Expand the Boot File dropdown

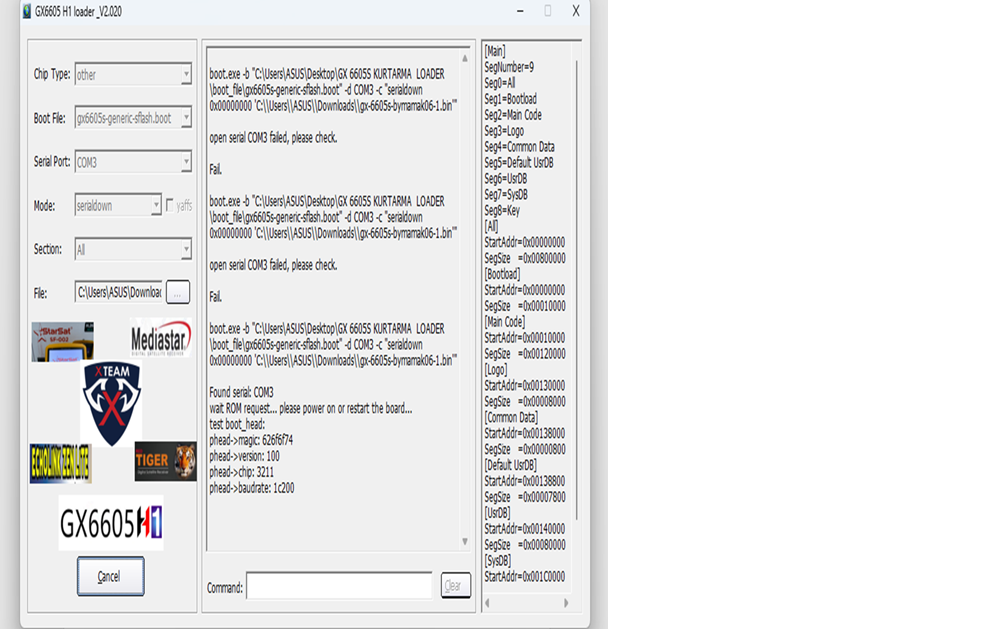[x=186, y=118]
